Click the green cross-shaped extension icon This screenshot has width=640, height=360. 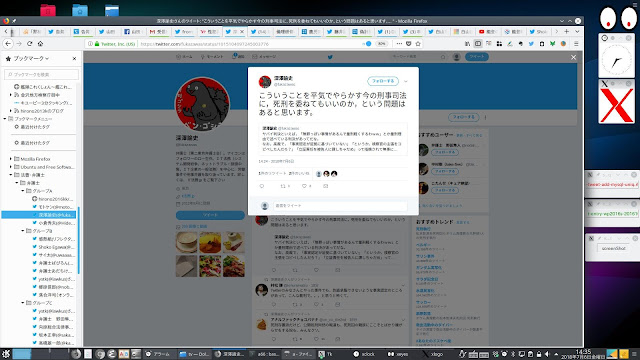tap(552, 44)
